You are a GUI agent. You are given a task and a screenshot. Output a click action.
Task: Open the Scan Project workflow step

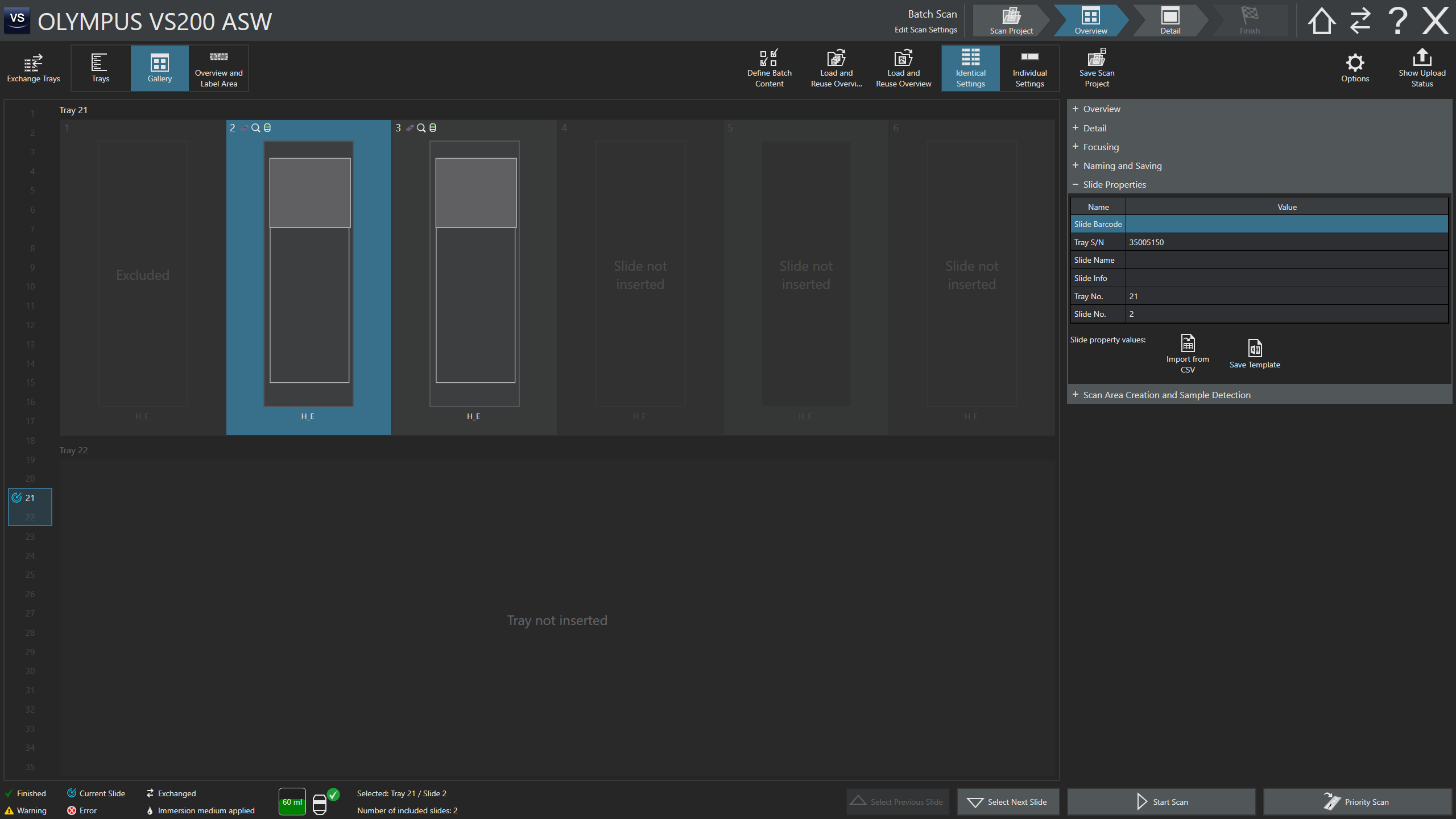1011,21
